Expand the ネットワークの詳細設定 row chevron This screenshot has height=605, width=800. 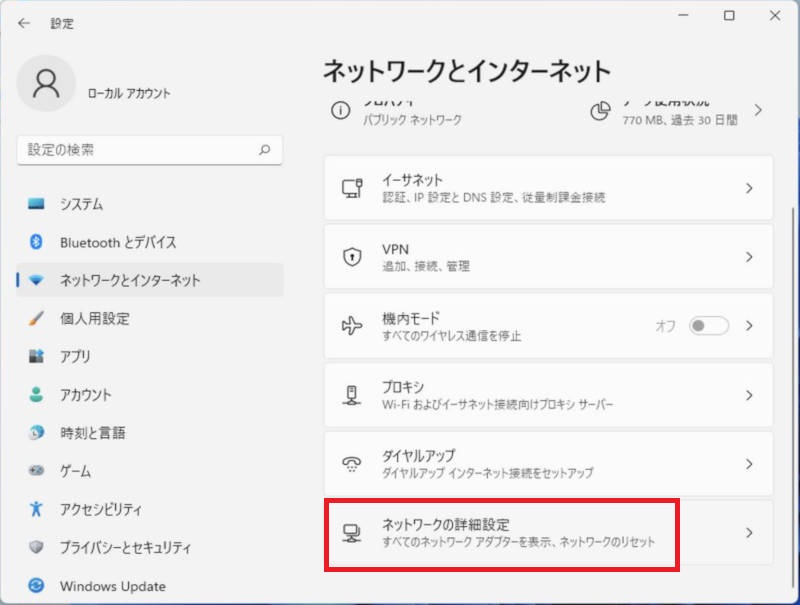[749, 533]
